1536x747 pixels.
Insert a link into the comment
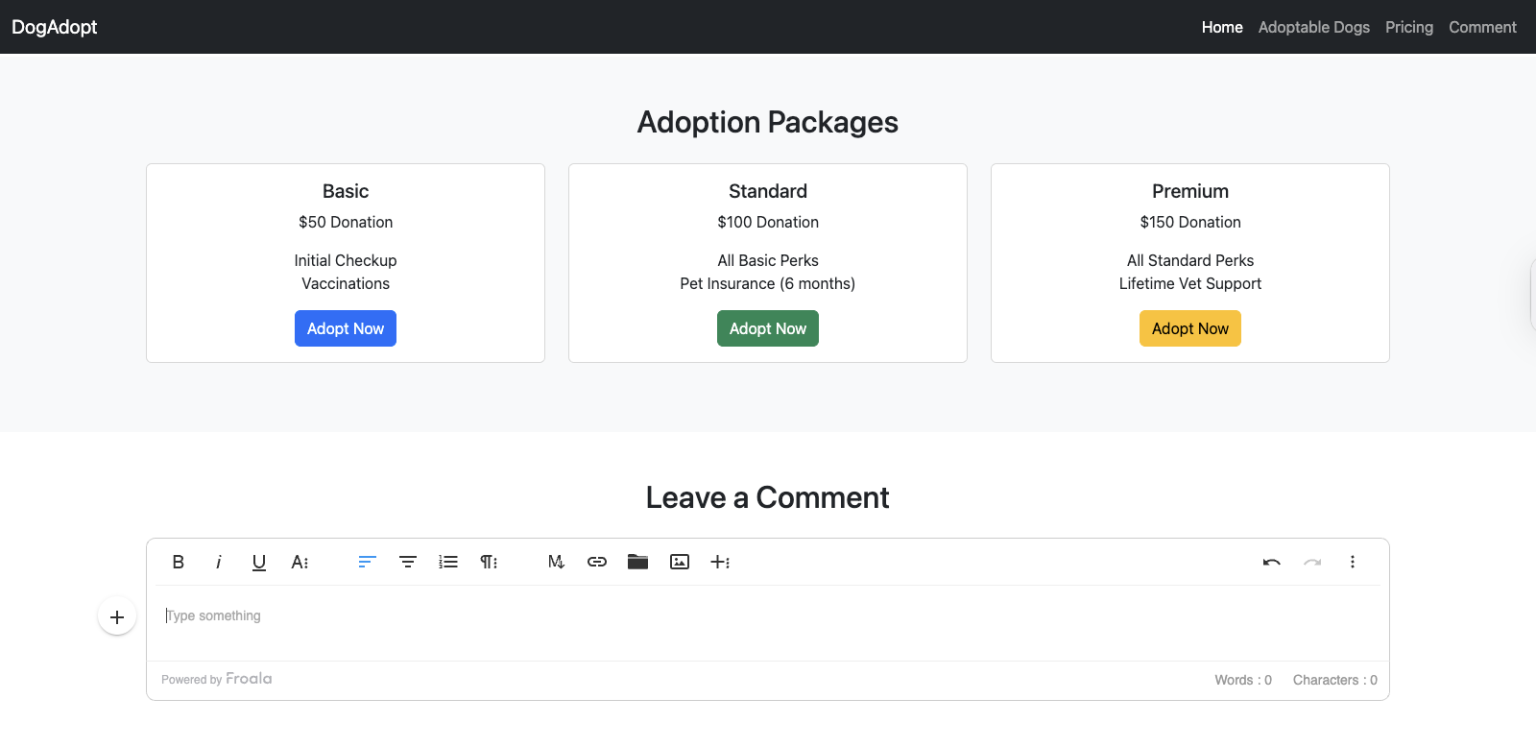pyautogui.click(x=597, y=561)
